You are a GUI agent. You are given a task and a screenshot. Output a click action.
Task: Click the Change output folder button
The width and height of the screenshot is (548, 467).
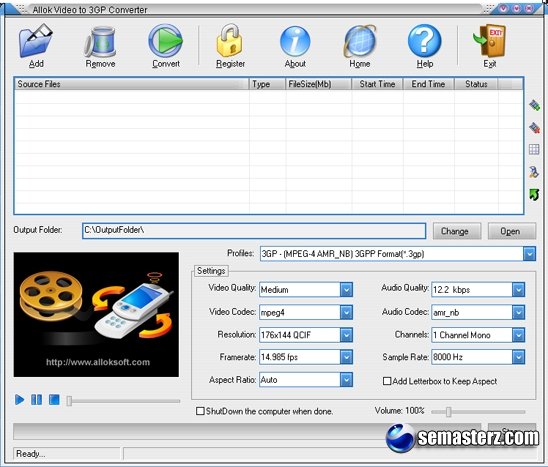[456, 231]
